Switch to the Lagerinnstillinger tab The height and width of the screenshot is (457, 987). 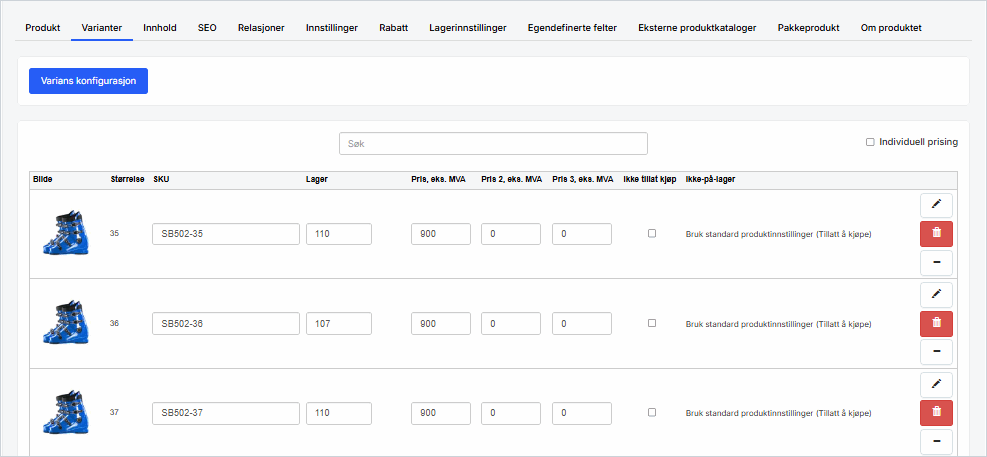pos(467,28)
